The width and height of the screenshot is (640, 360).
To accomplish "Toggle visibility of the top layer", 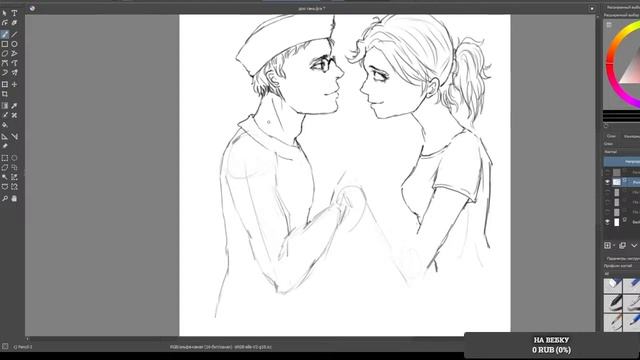I will pyautogui.click(x=607, y=172).
